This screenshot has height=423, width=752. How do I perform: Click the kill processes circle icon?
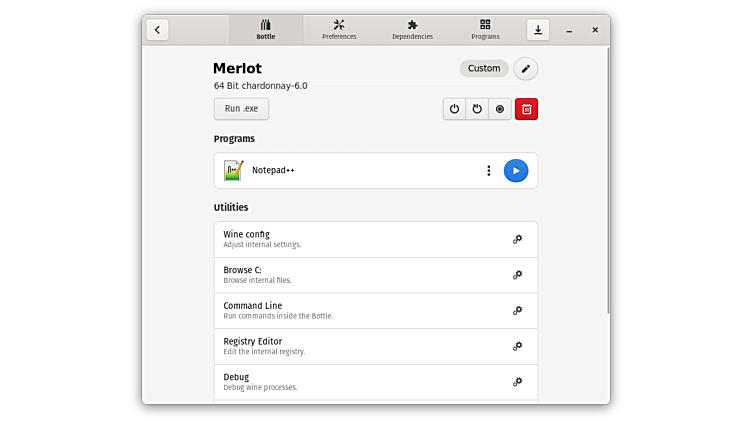point(500,109)
